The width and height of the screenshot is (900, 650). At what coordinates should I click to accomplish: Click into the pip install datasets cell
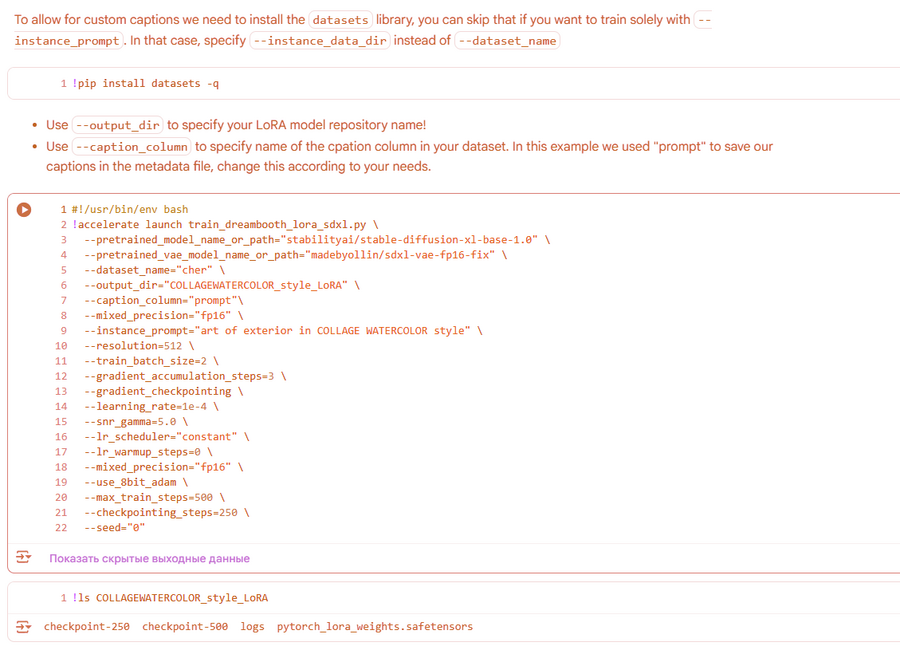click(146, 84)
